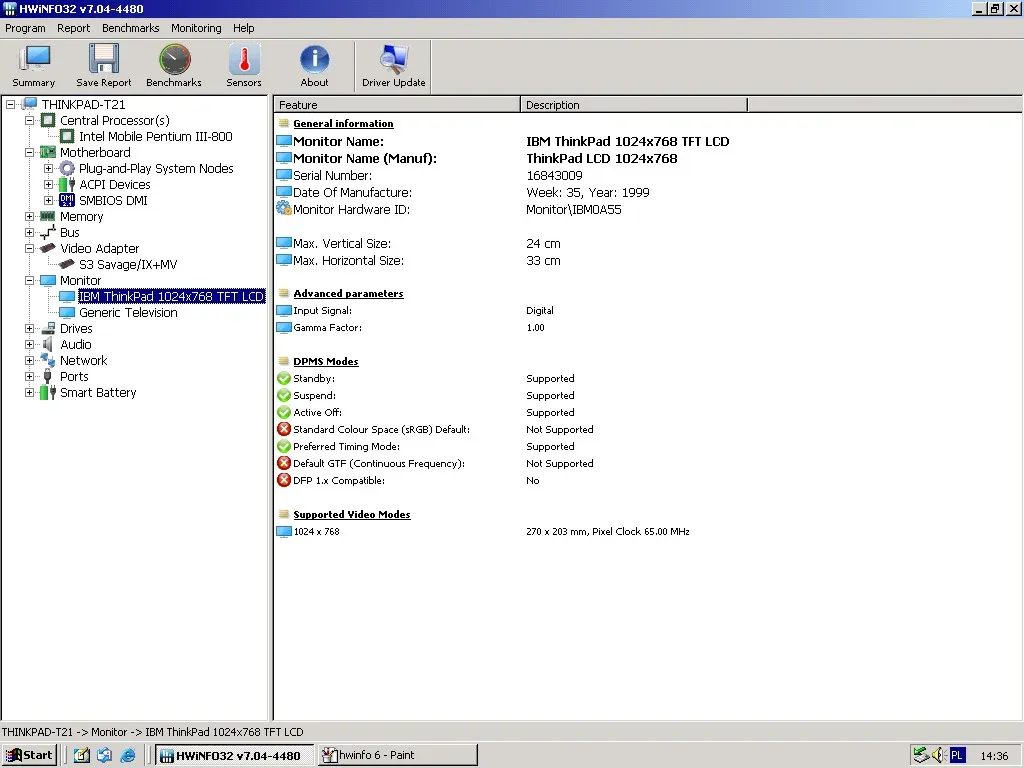The width and height of the screenshot is (1024, 768).
Task: Click the DPMS Modes heading
Action: (x=325, y=361)
